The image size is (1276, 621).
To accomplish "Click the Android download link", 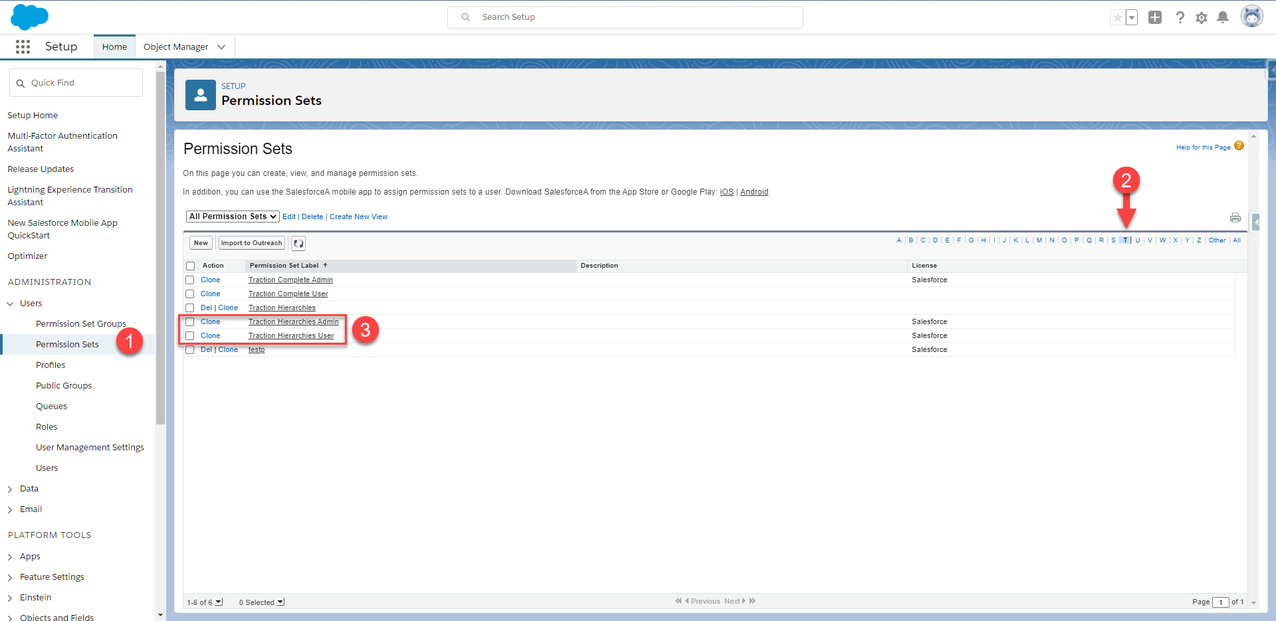I will click(754, 192).
